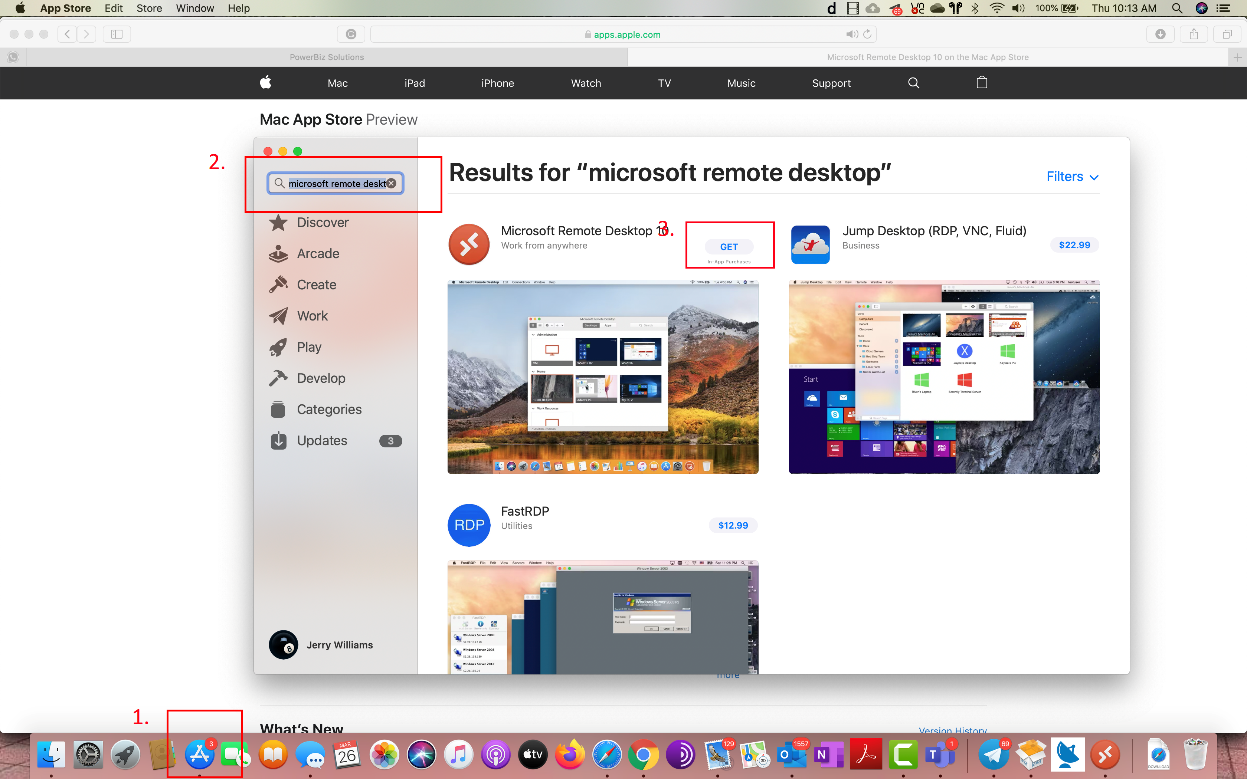Switch to the PowerBiz Solutions tab
This screenshot has width=1247, height=779.
coord(327,57)
